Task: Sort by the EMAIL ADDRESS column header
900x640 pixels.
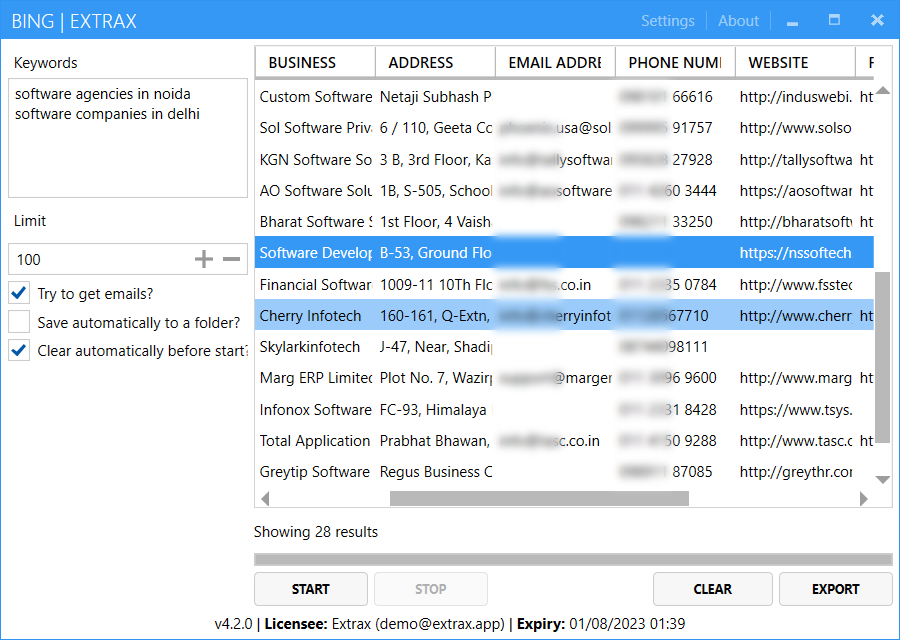Action: click(555, 62)
